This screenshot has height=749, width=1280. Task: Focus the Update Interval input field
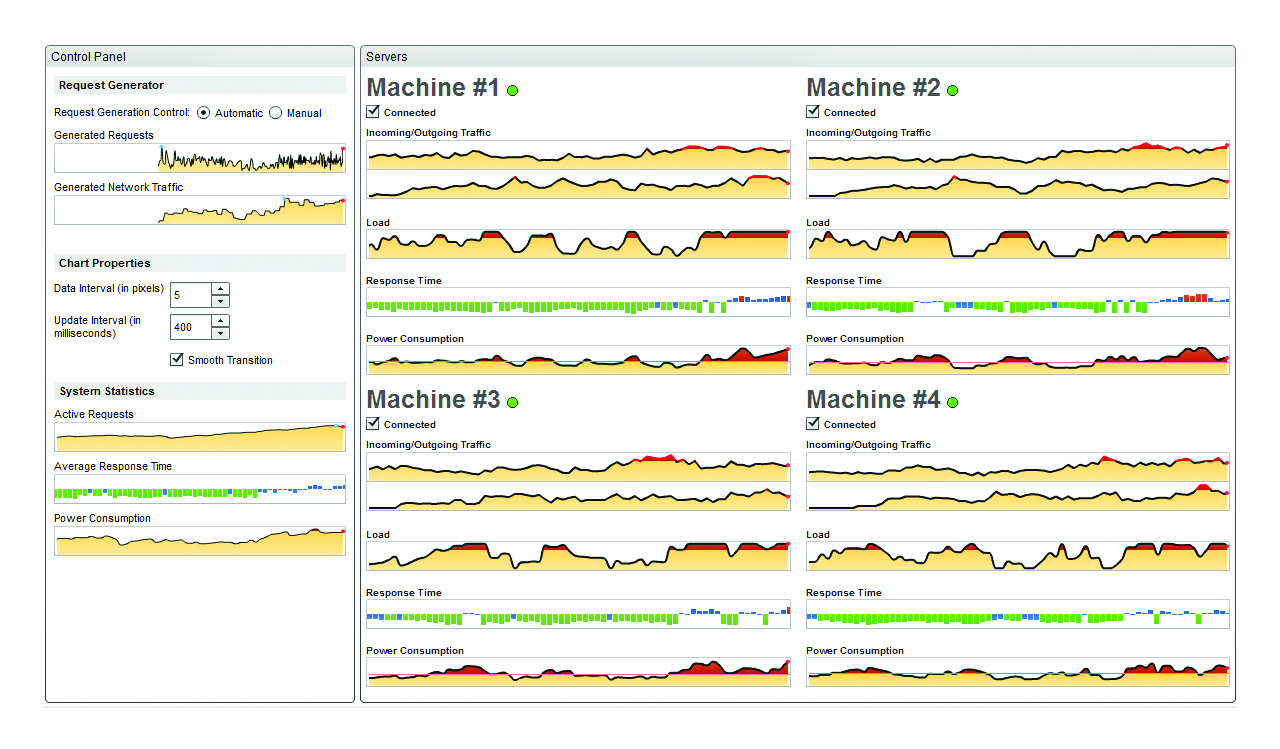pos(190,327)
